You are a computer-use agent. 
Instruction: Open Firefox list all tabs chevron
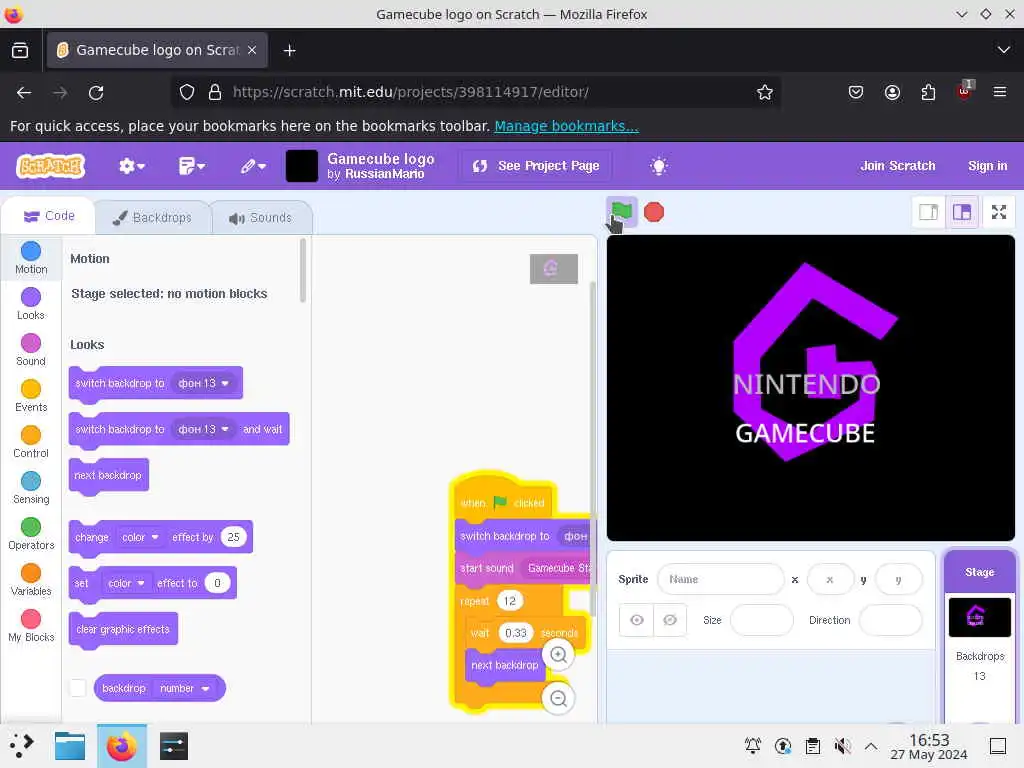(x=1003, y=50)
